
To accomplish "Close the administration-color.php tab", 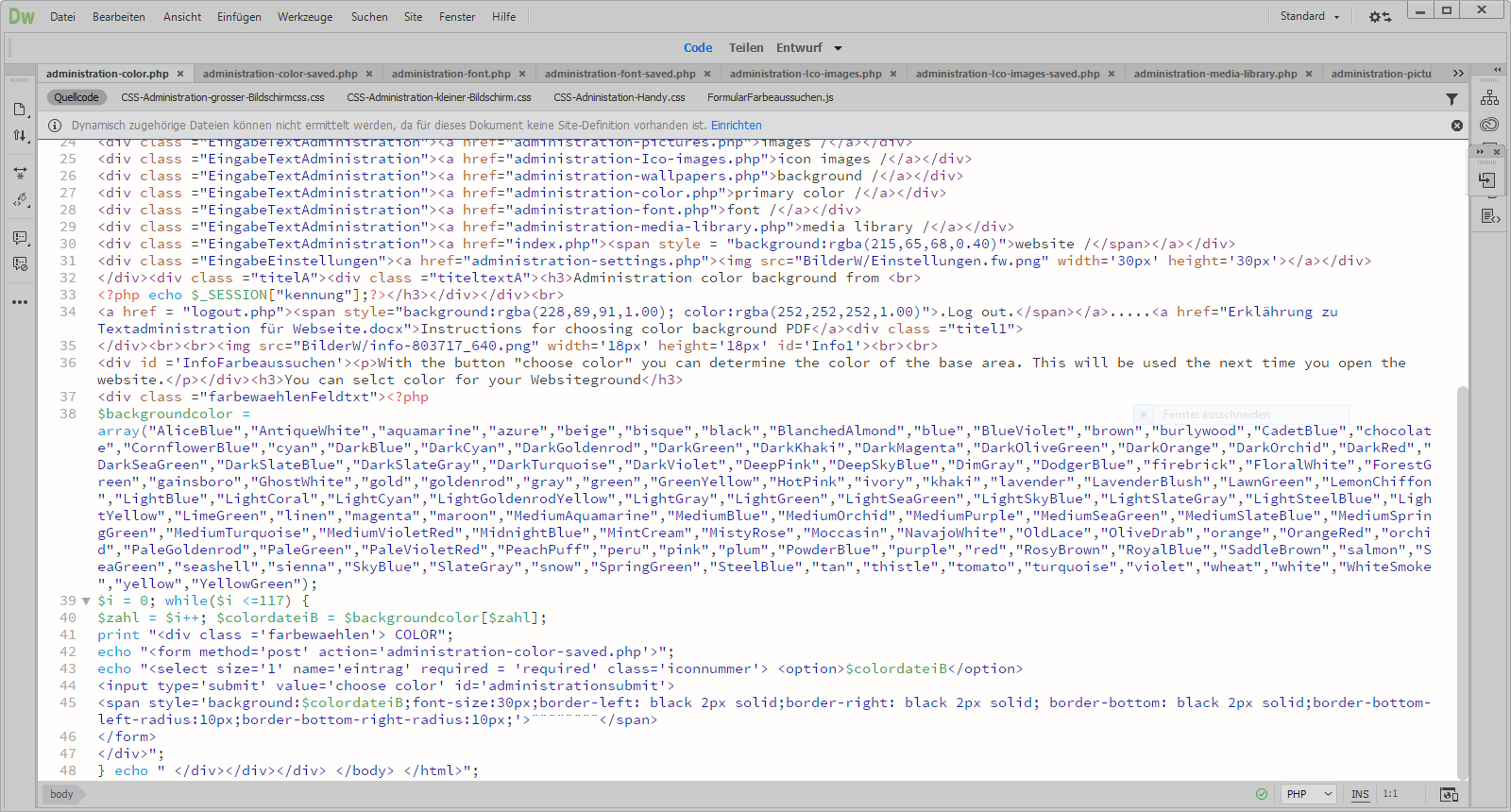I will pos(180,74).
